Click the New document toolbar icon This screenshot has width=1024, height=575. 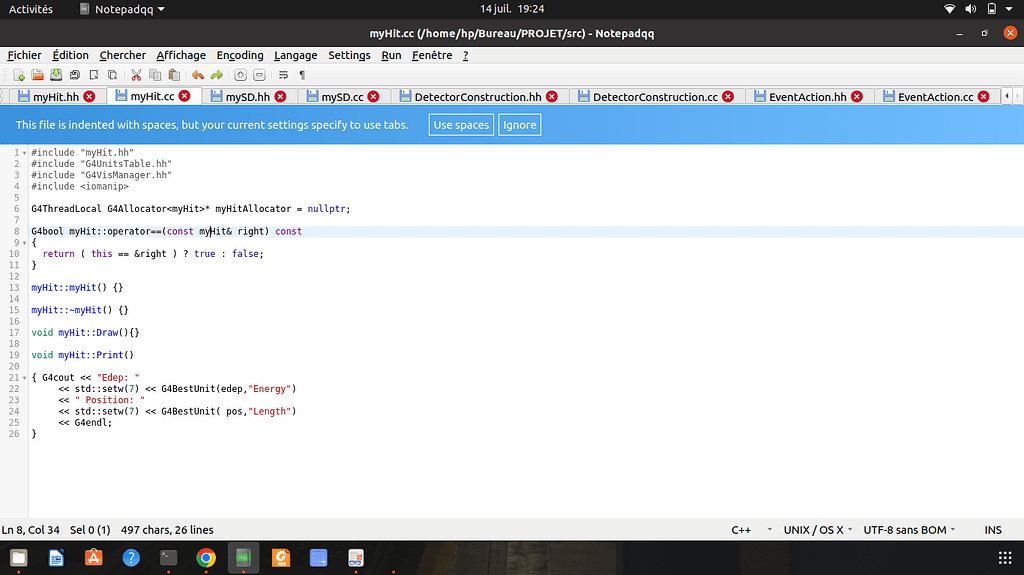point(19,75)
